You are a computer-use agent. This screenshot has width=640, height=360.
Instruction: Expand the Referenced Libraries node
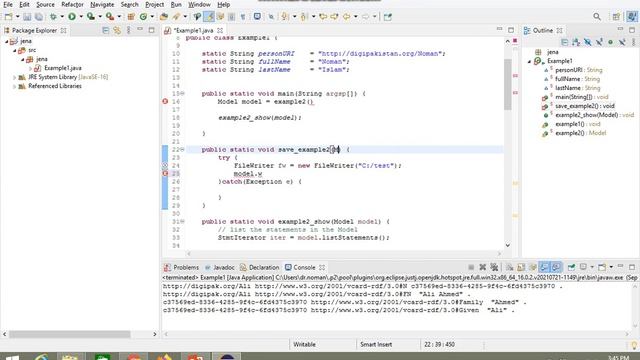click(x=15, y=86)
